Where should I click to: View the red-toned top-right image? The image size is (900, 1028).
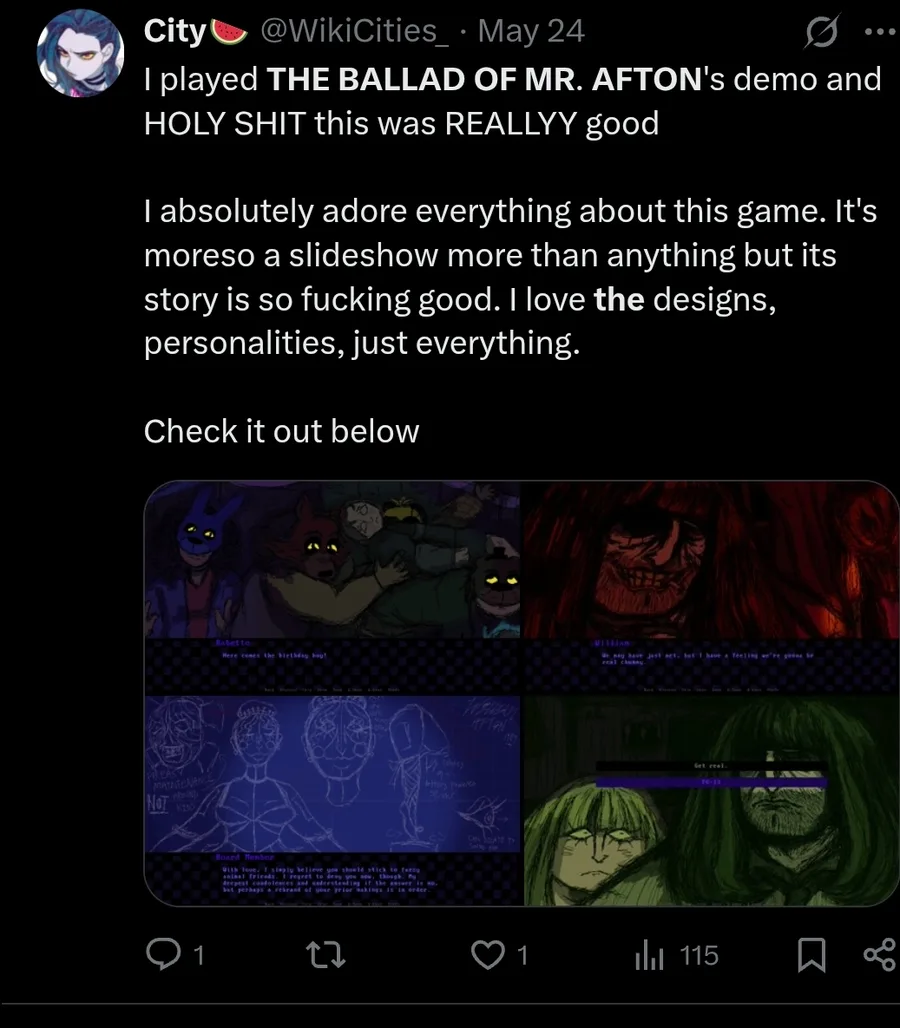[x=710, y=587]
